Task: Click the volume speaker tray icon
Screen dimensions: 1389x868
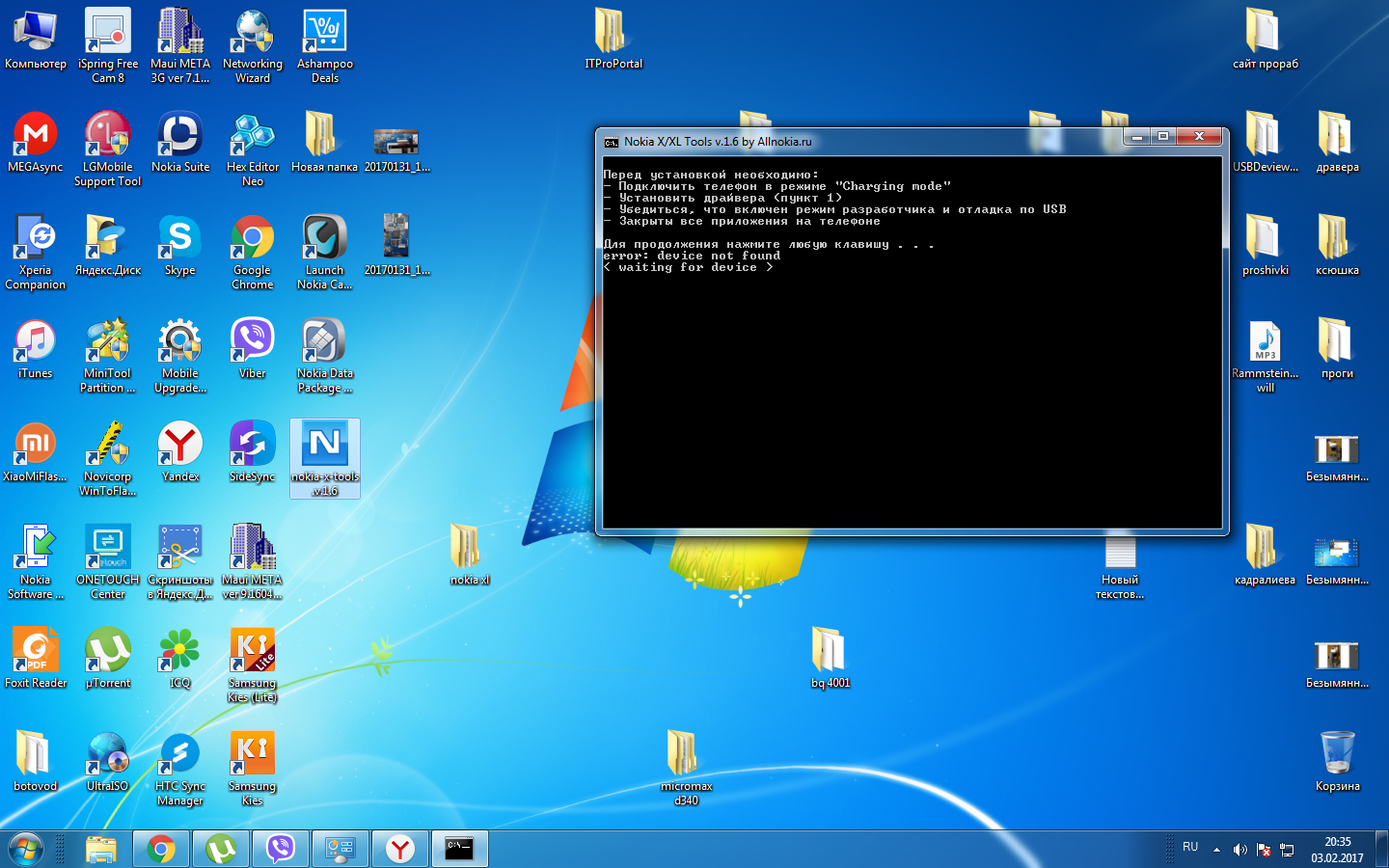Action: pyautogui.click(x=1239, y=850)
